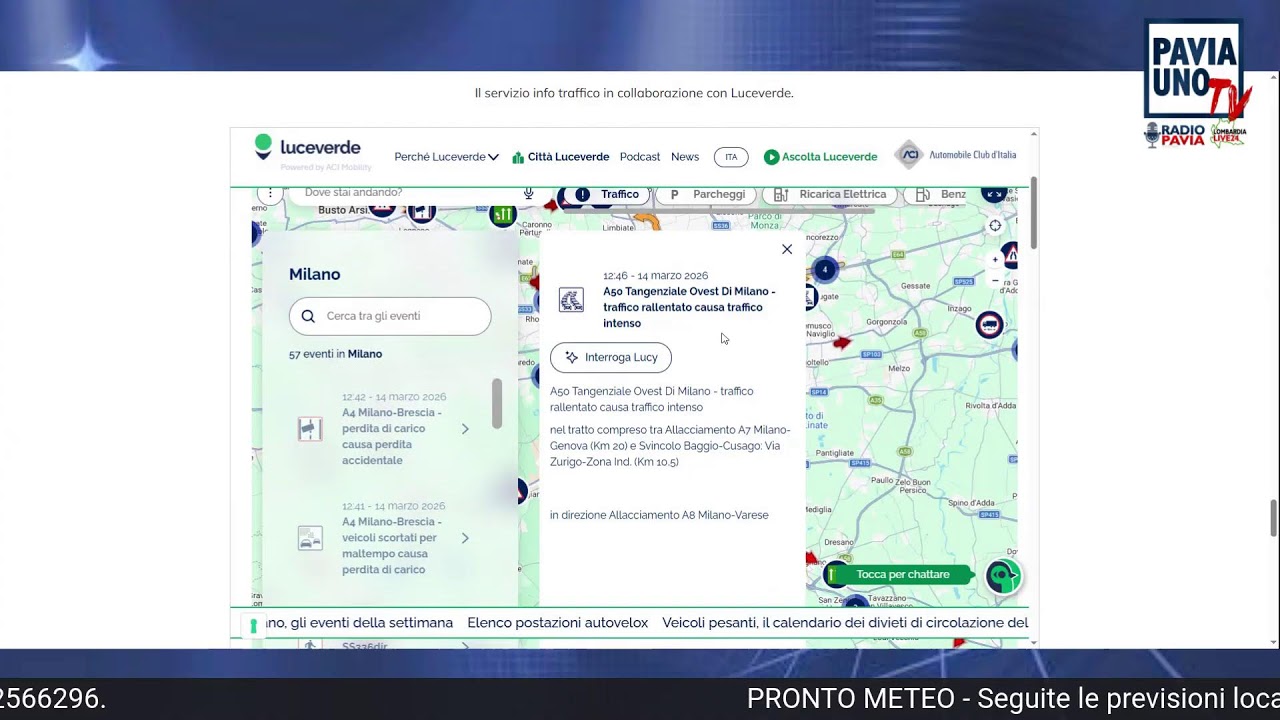The image size is (1280, 720).
Task: Click the escorted vehicles event icon
Action: (x=311, y=538)
